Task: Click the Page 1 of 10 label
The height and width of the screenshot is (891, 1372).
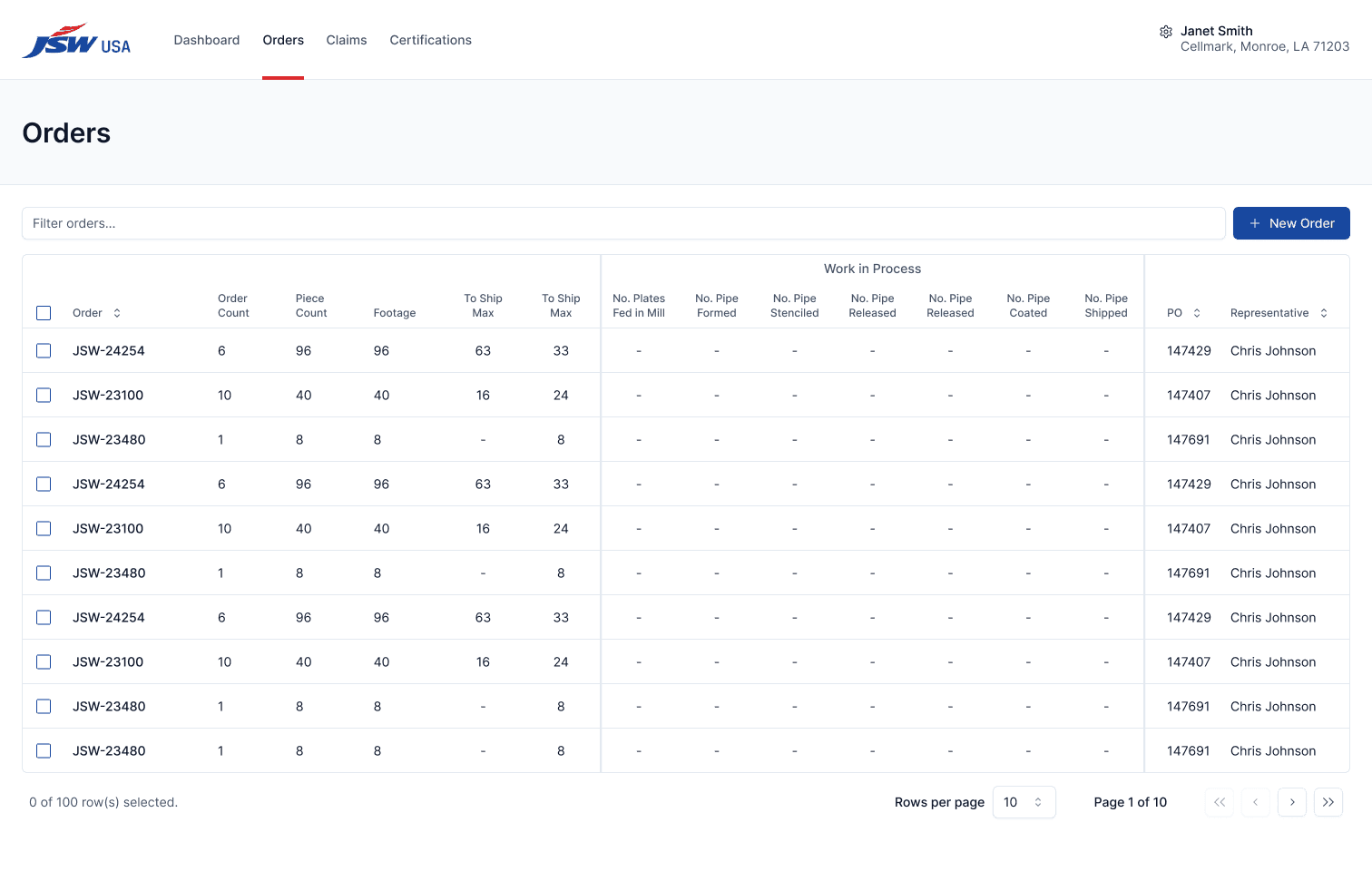Action: click(x=1130, y=802)
